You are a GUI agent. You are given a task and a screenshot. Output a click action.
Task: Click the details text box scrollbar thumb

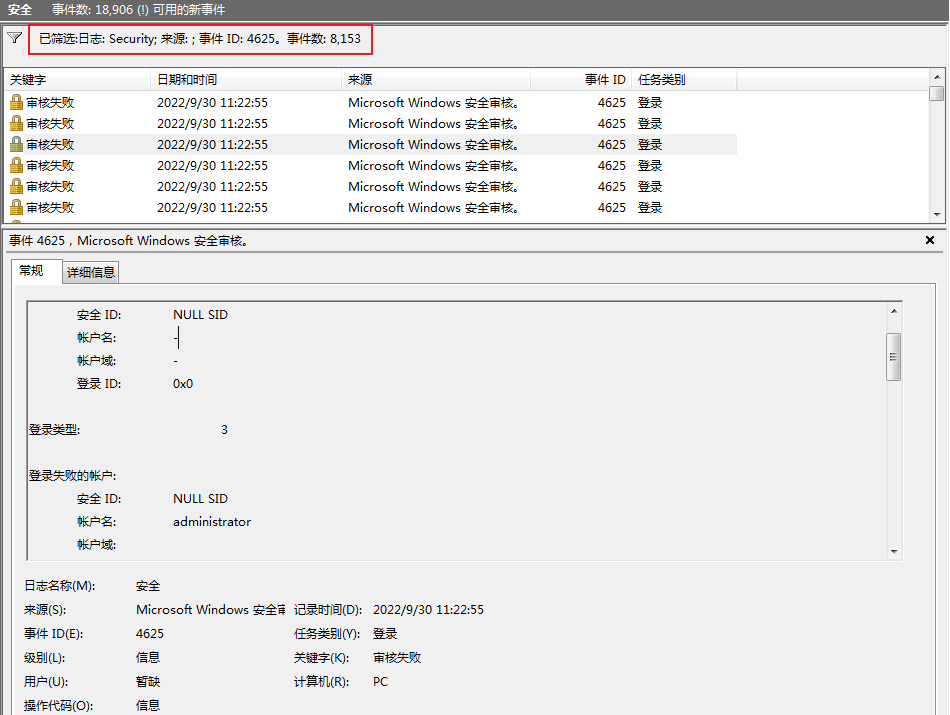coord(894,355)
